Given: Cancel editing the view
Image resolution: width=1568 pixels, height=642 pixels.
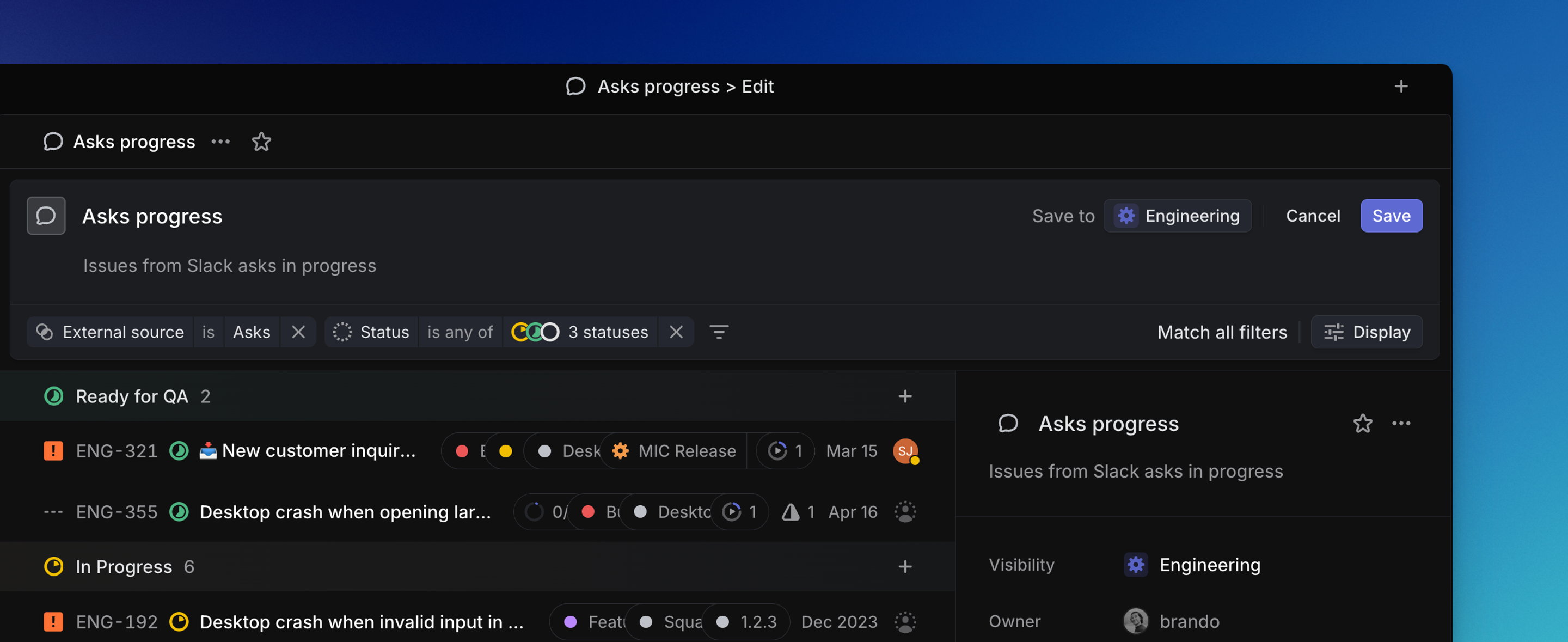Looking at the screenshot, I should 1312,216.
